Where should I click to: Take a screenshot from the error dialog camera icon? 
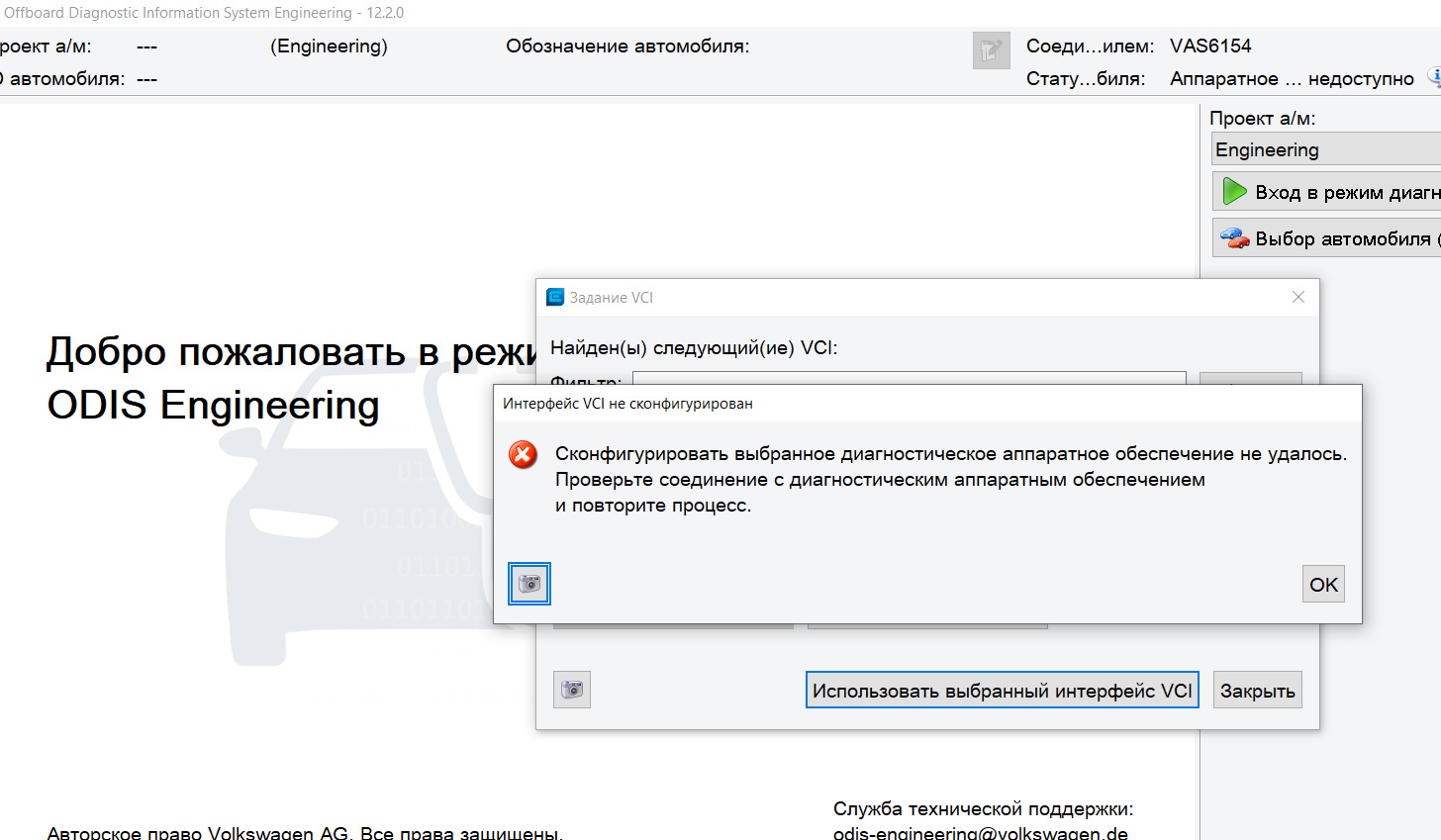point(529,584)
